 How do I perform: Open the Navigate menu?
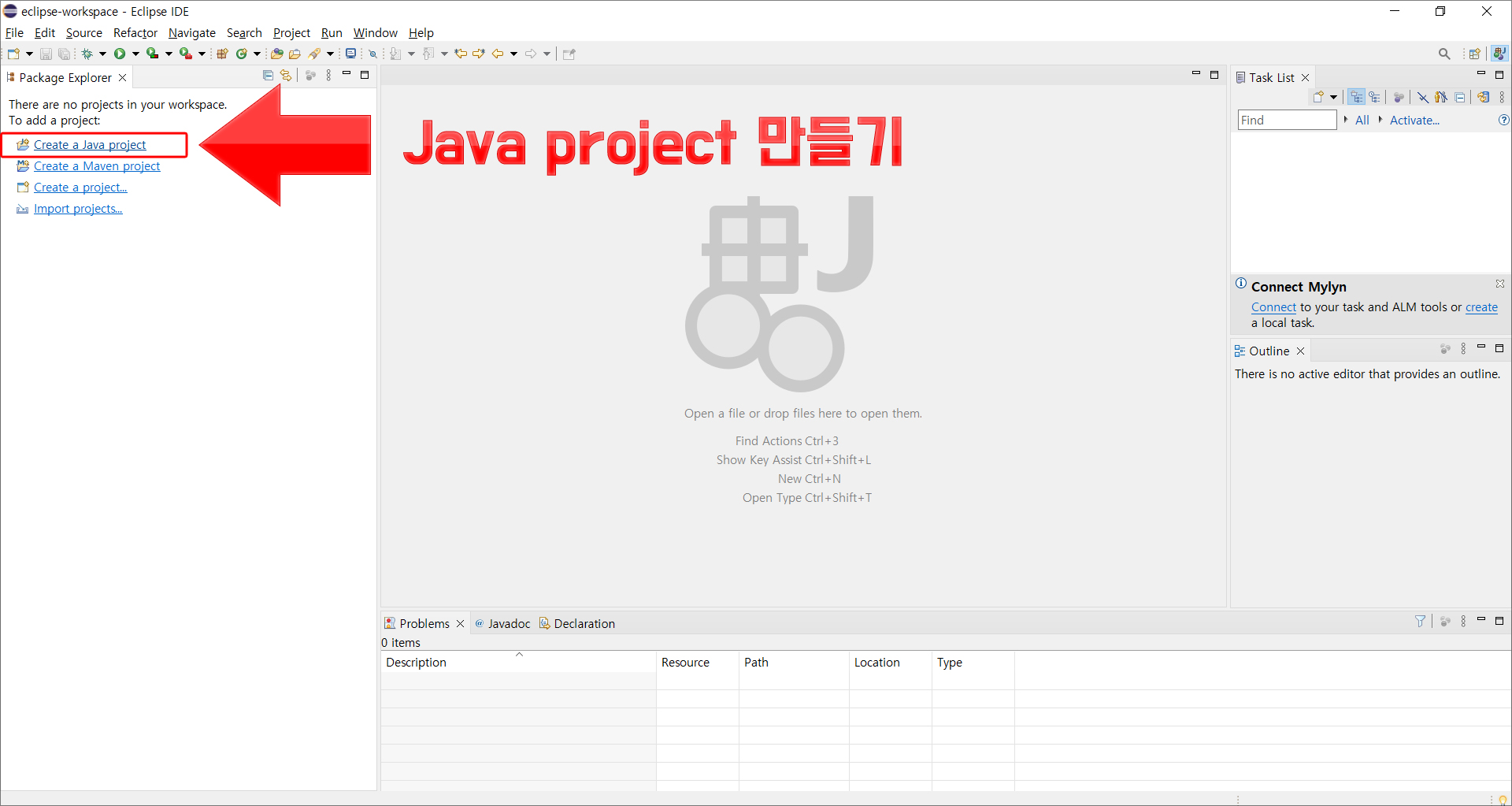(x=192, y=32)
